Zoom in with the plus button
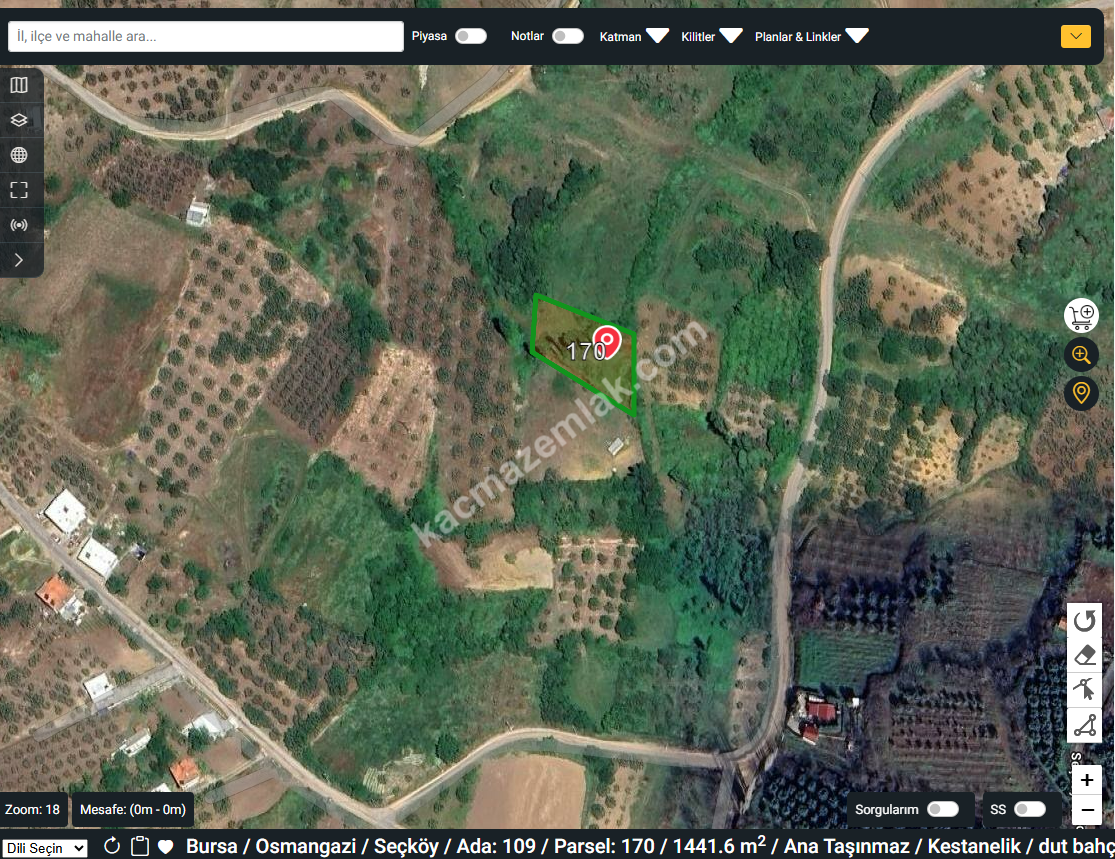This screenshot has width=1115, height=859. pos(1086,780)
